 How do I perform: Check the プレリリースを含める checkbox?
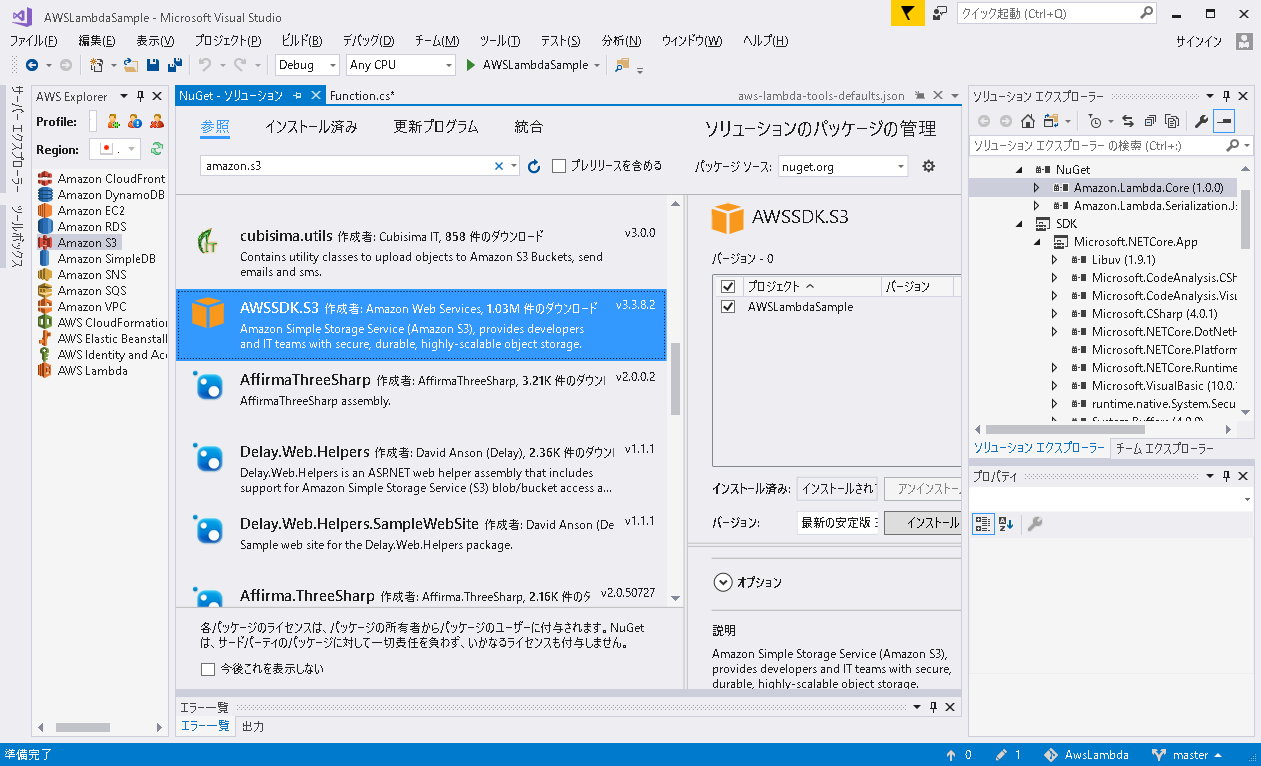[x=559, y=167]
